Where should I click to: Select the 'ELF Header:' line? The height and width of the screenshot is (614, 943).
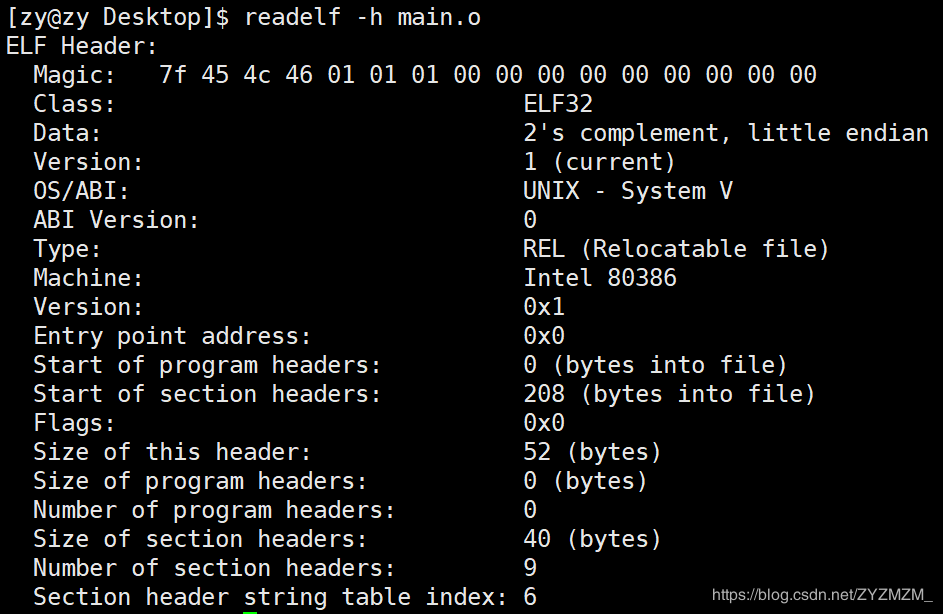coord(82,46)
